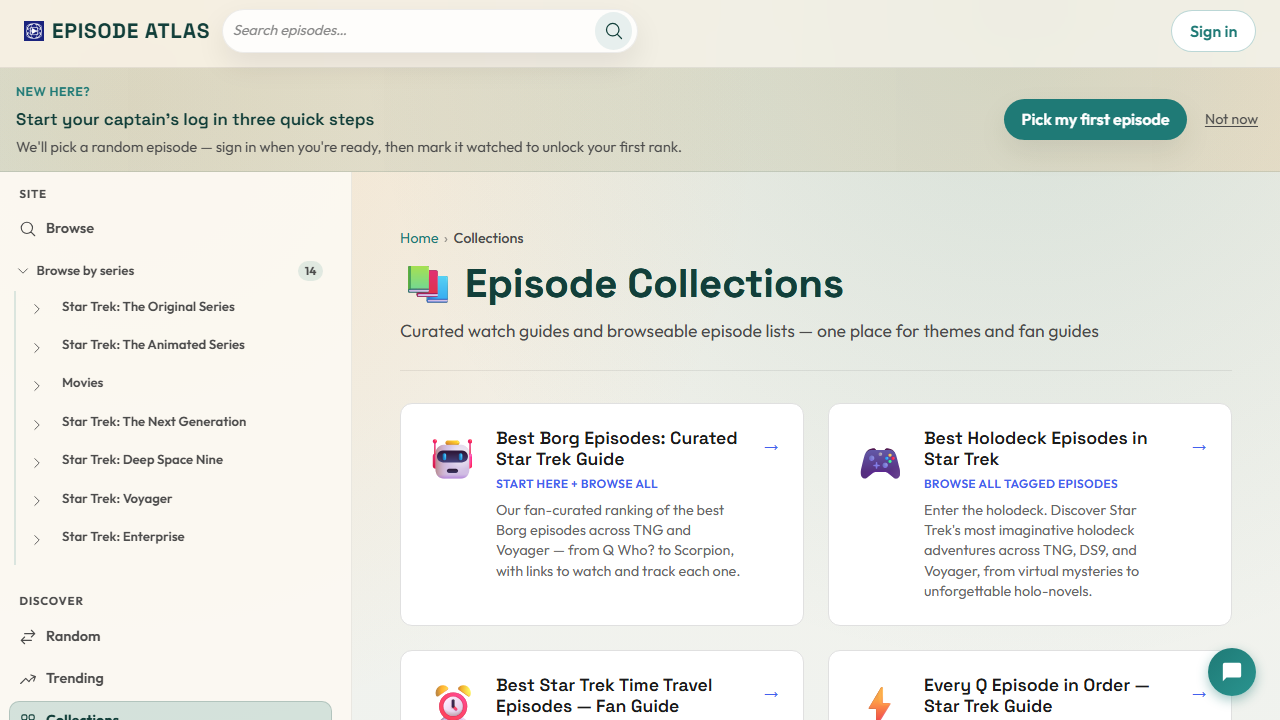Open Random in the Discover menu
Screen dimensions: 1280x720
click(x=171, y=637)
